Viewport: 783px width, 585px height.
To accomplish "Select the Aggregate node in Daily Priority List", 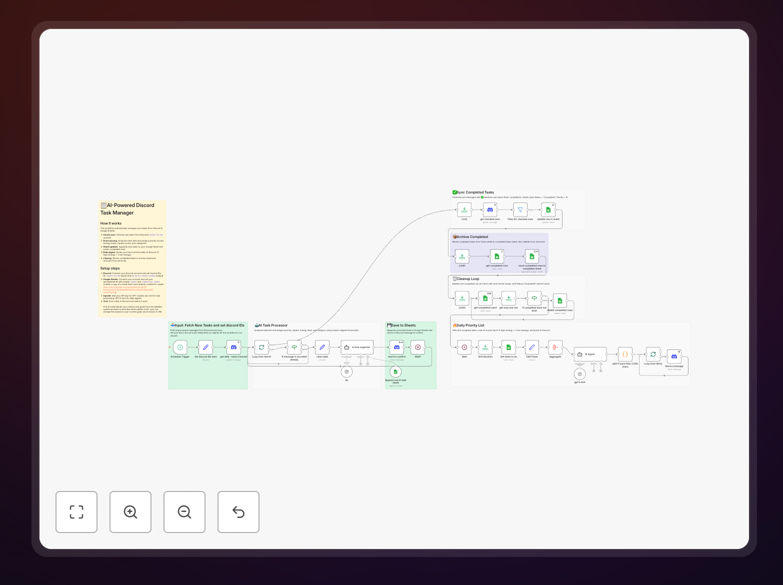I will coord(555,347).
